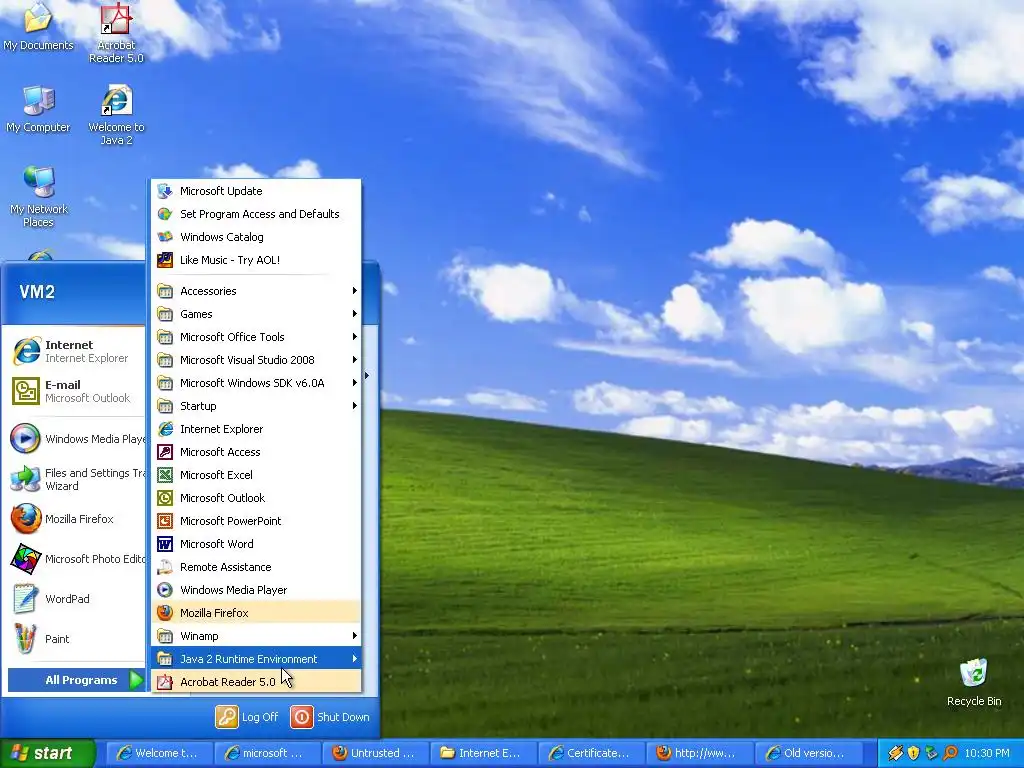
Task: Switch to microsoft ... taskbar window
Action: tap(267, 753)
